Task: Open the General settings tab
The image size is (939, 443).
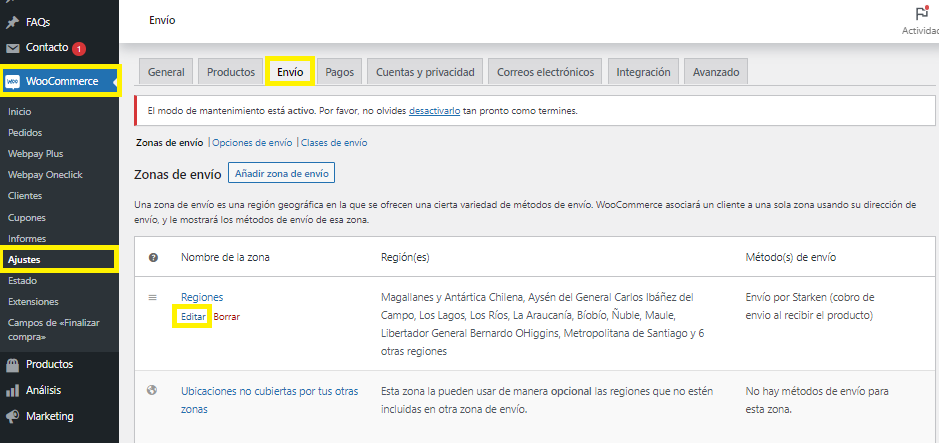Action: (x=166, y=72)
